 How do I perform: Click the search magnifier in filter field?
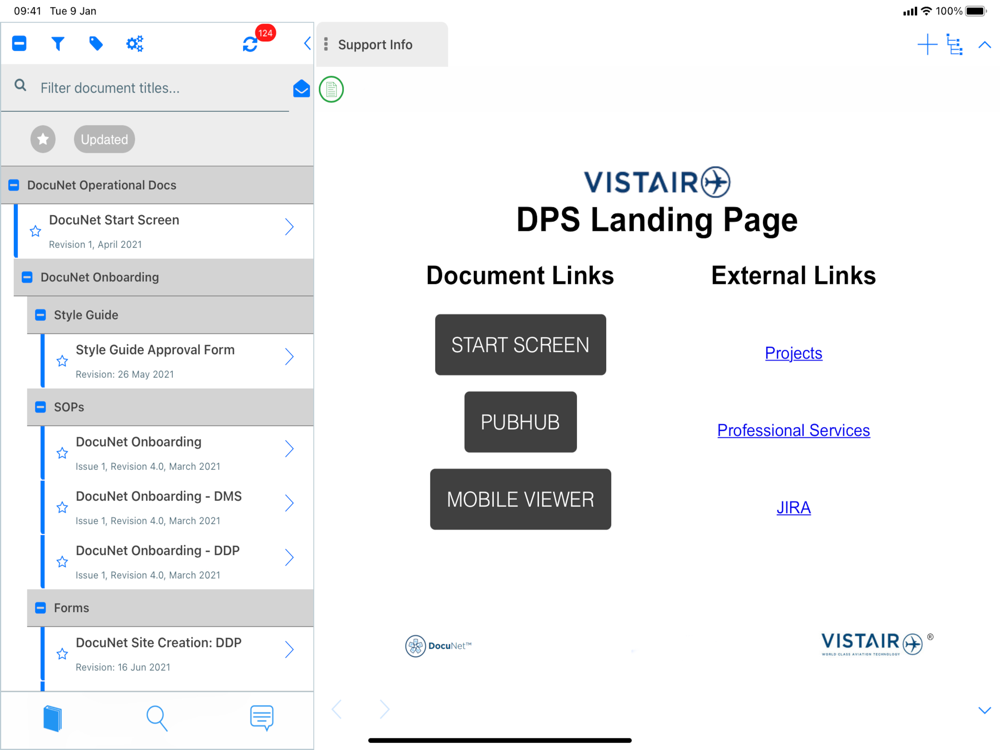coord(20,85)
